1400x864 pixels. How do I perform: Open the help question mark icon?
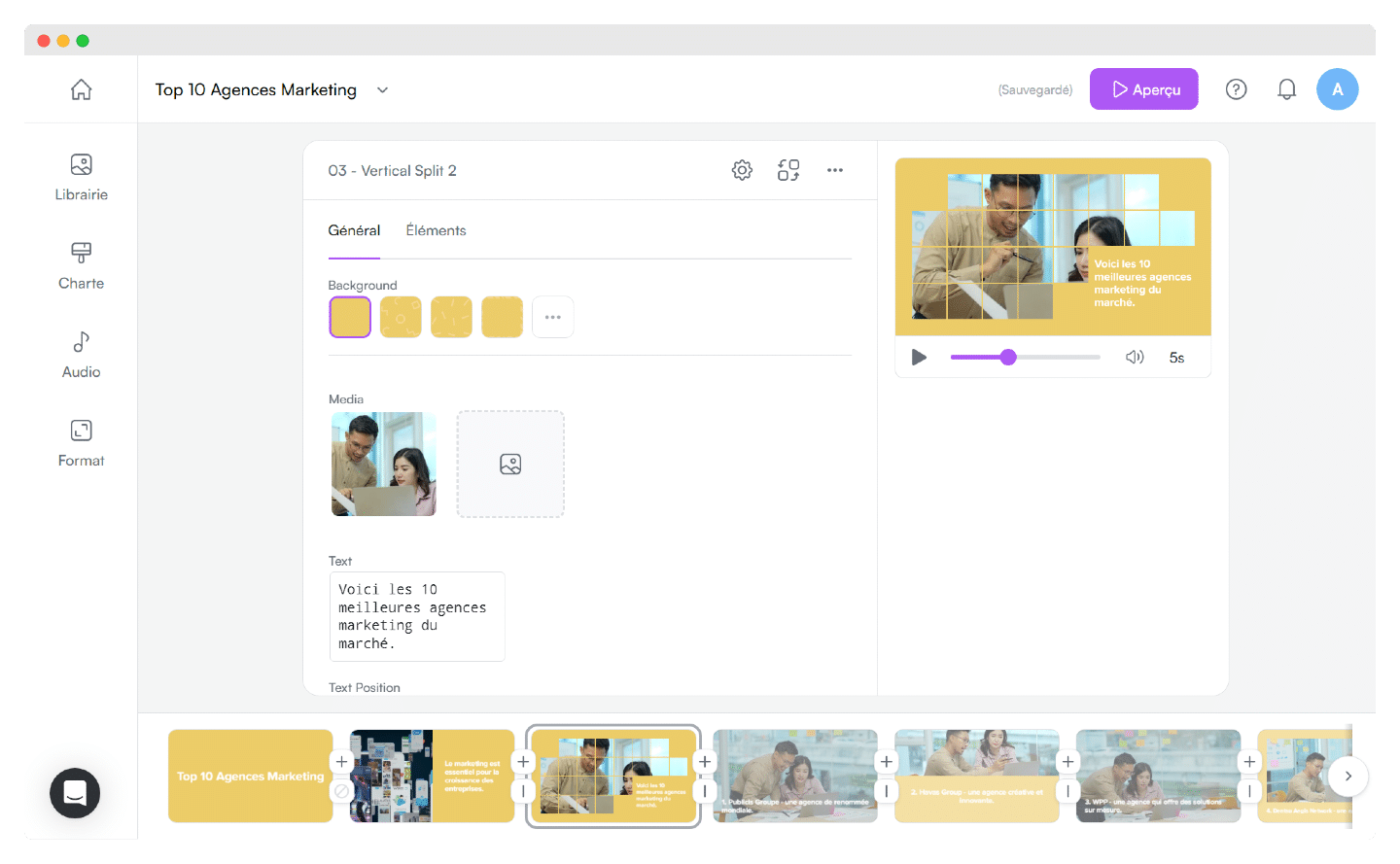pos(1236,89)
